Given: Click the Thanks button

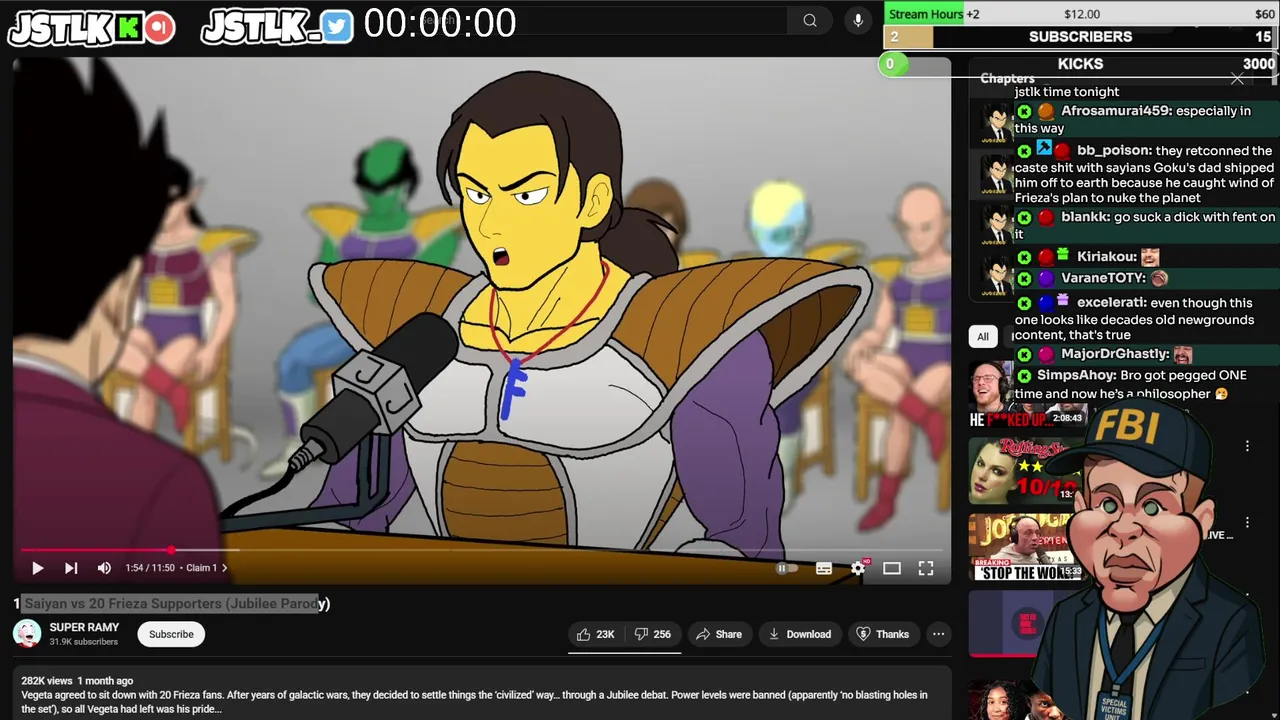Looking at the screenshot, I should pos(883,634).
